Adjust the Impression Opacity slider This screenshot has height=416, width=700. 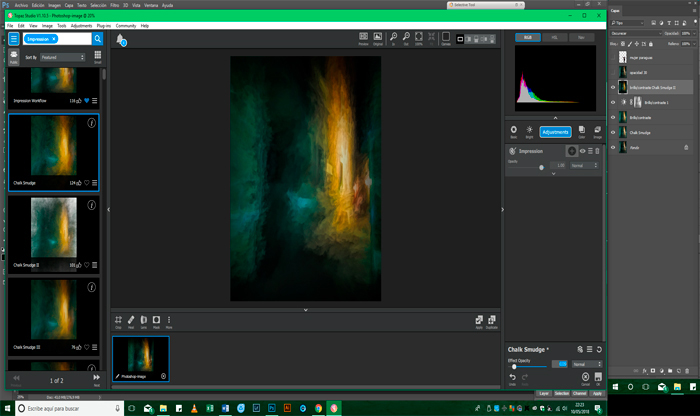[541, 167]
